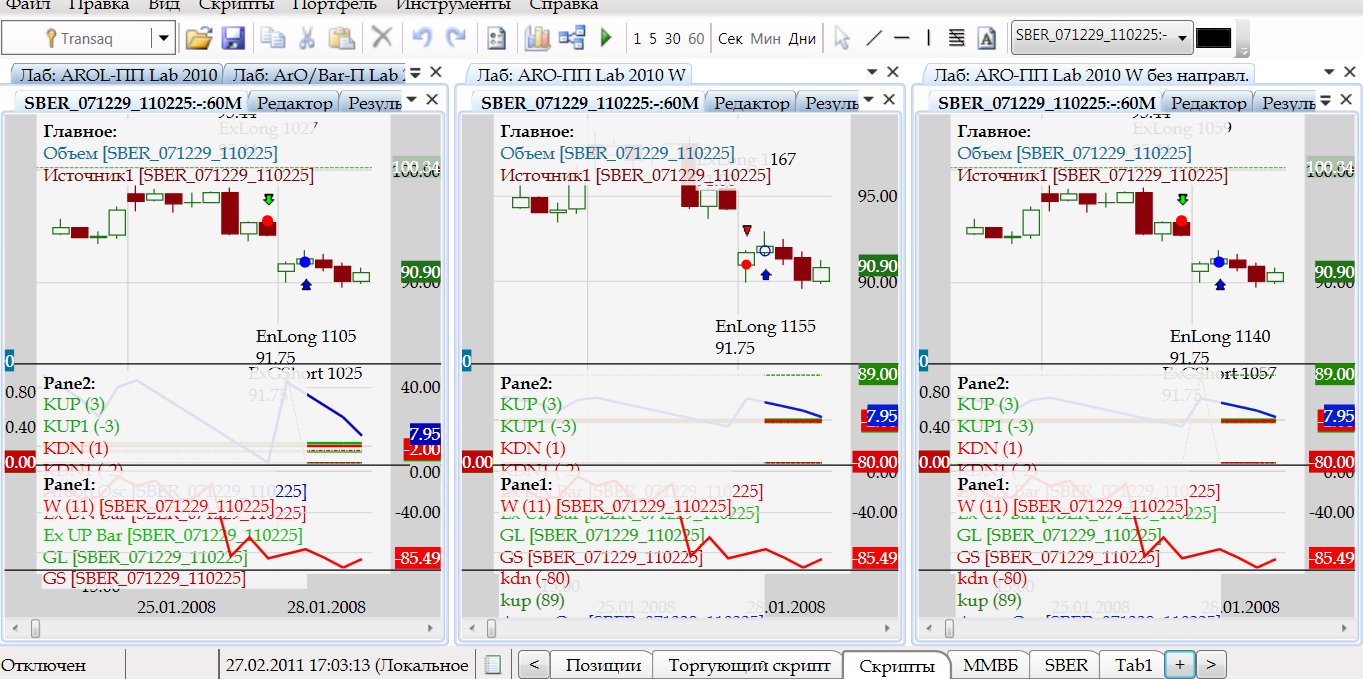Switch to Лаб: ArO/Bar-П Lab tab
Viewport: 1363px width, 679px height.
point(316,74)
